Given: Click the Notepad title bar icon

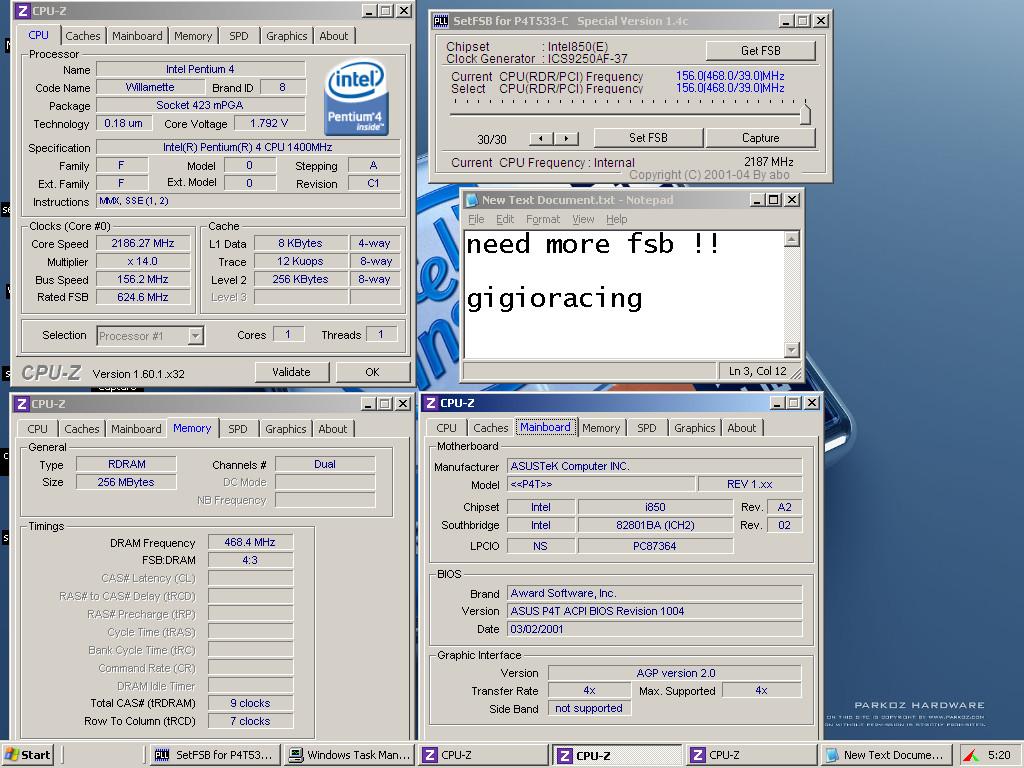Looking at the screenshot, I should pyautogui.click(x=472, y=200).
